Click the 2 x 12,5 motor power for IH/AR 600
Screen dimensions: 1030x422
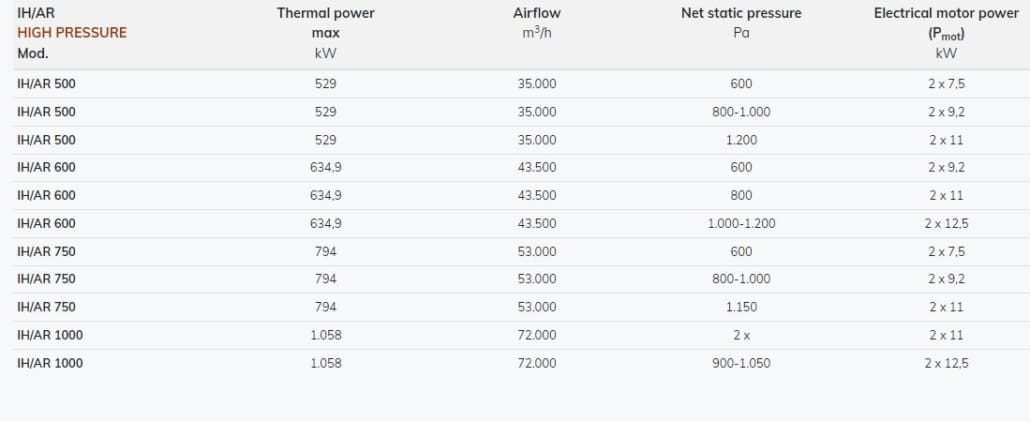(946, 223)
